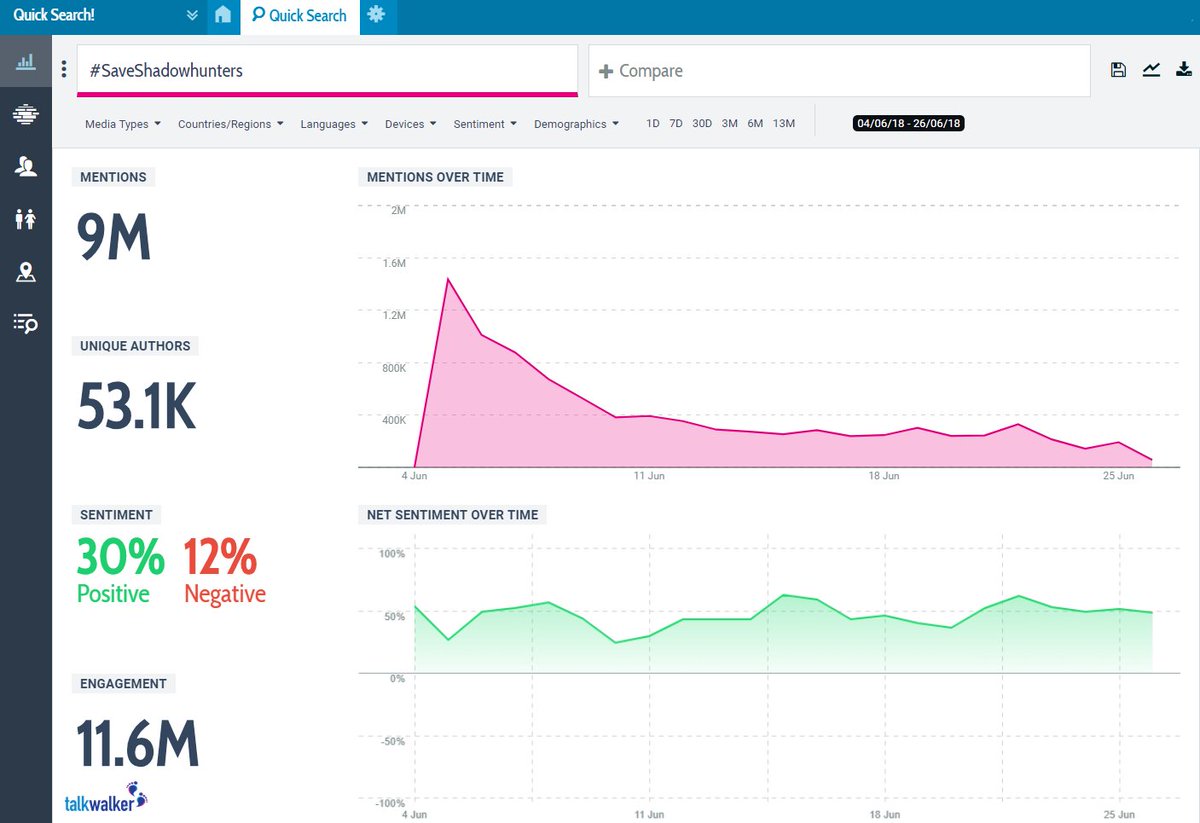Screen dimensions: 1200x823
Task: Click the Quick Search! title text
Action: (54, 16)
